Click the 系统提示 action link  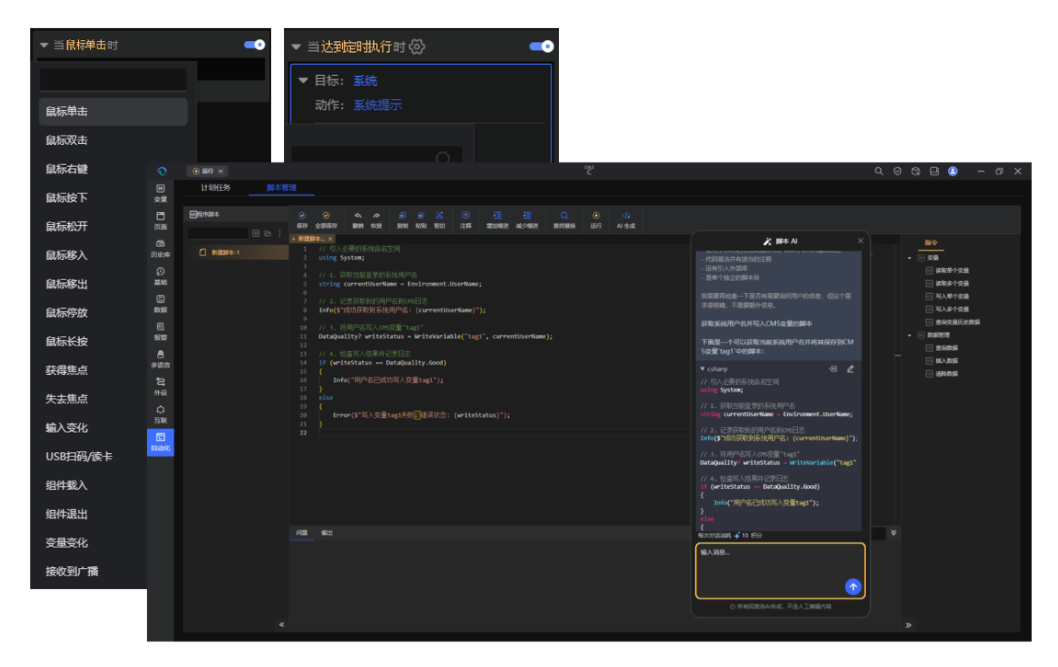377,105
